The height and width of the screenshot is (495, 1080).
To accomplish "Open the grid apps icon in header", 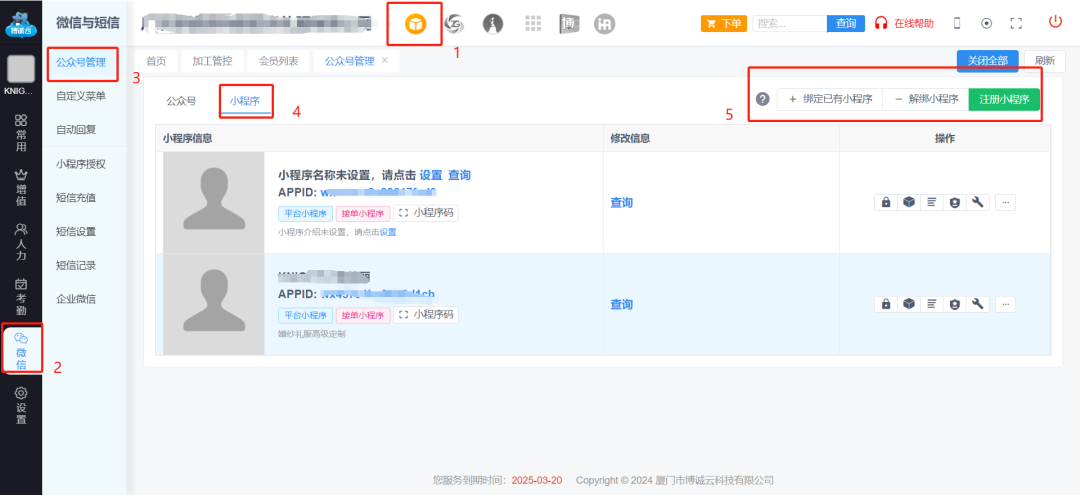I will tap(533, 24).
